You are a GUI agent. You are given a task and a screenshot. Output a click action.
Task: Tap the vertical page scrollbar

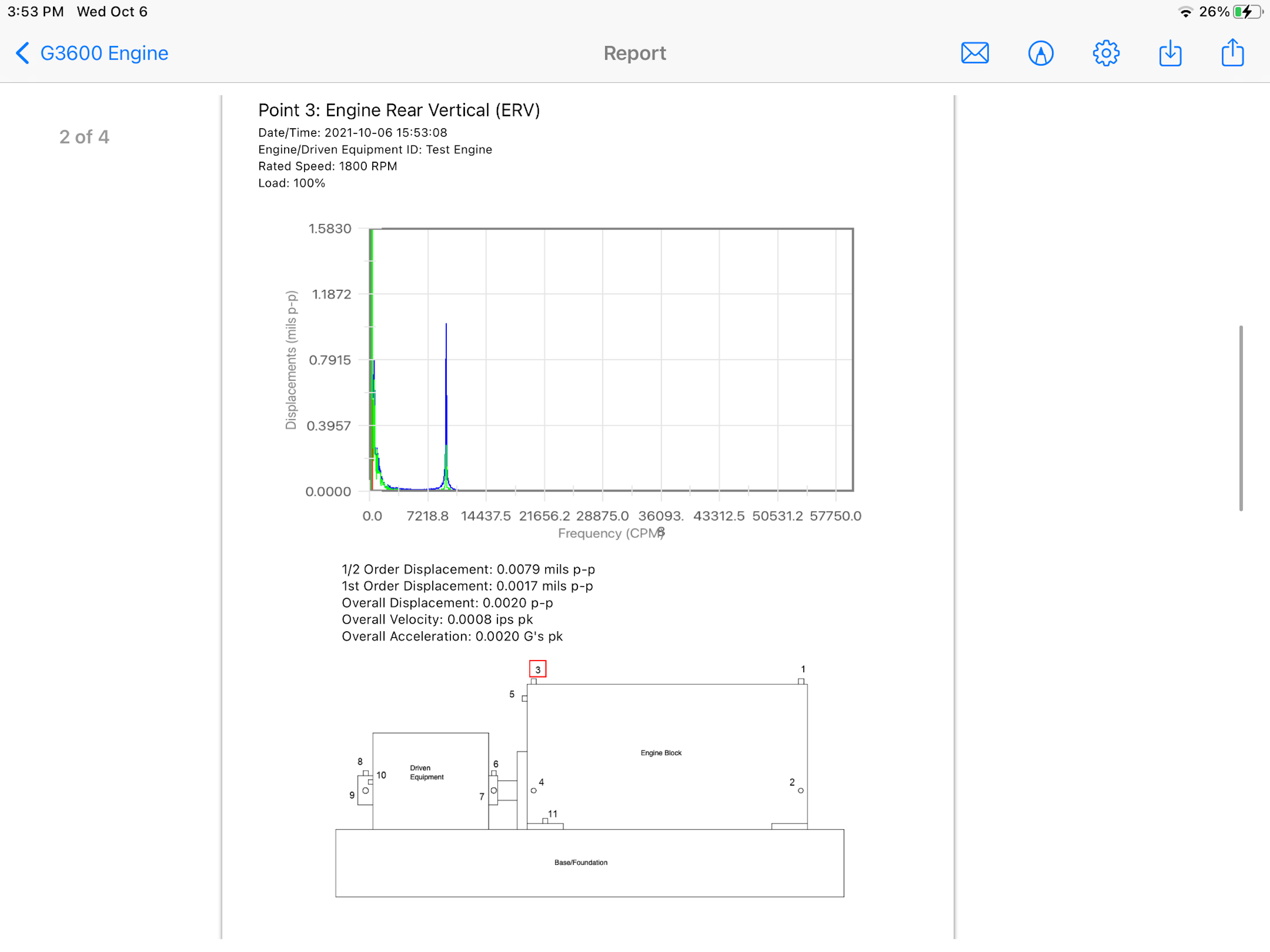pos(1241,418)
